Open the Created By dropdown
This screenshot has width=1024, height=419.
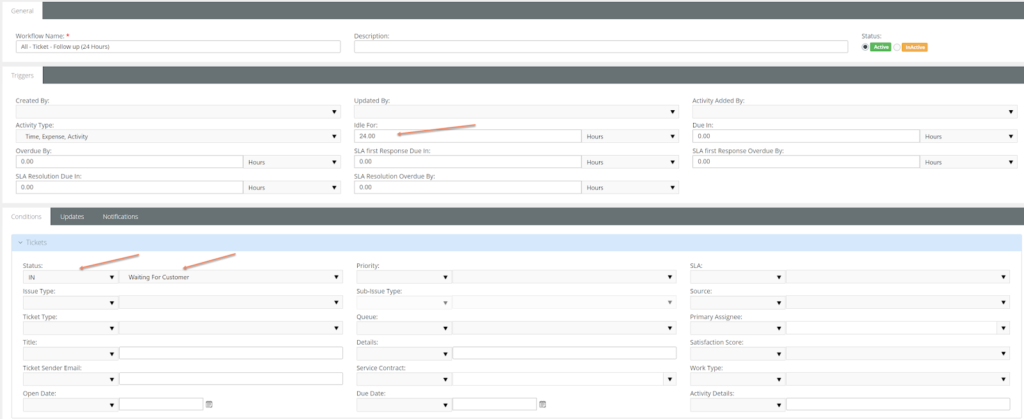point(178,112)
